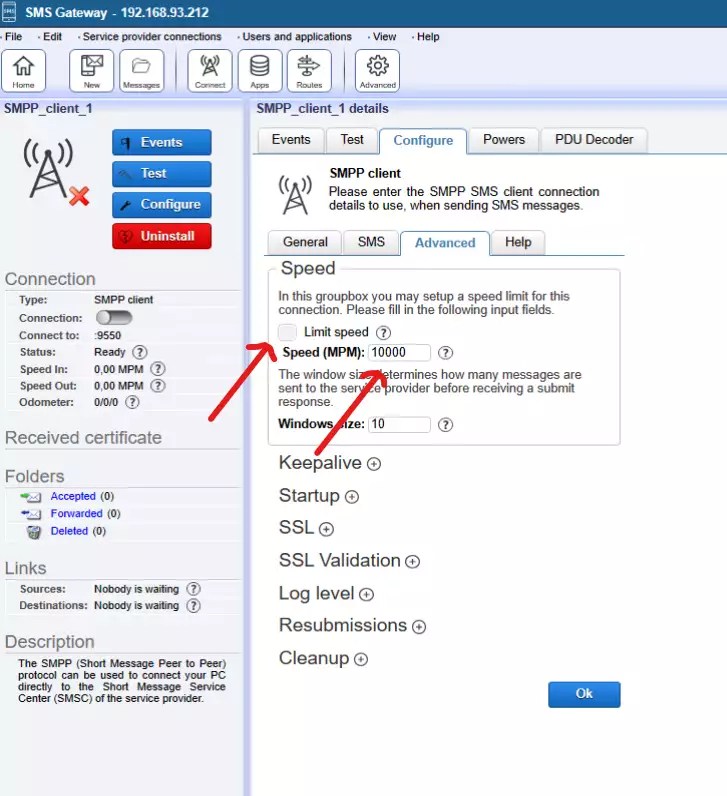Viewport: 727px width, 796px height.
Task: Click the Deleted folder trash icon
Action: tap(34, 532)
